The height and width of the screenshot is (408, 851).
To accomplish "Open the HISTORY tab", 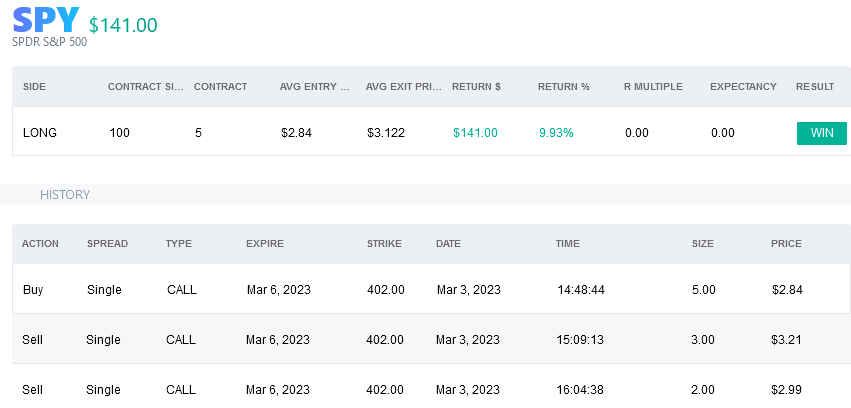I will click(x=65, y=195).
